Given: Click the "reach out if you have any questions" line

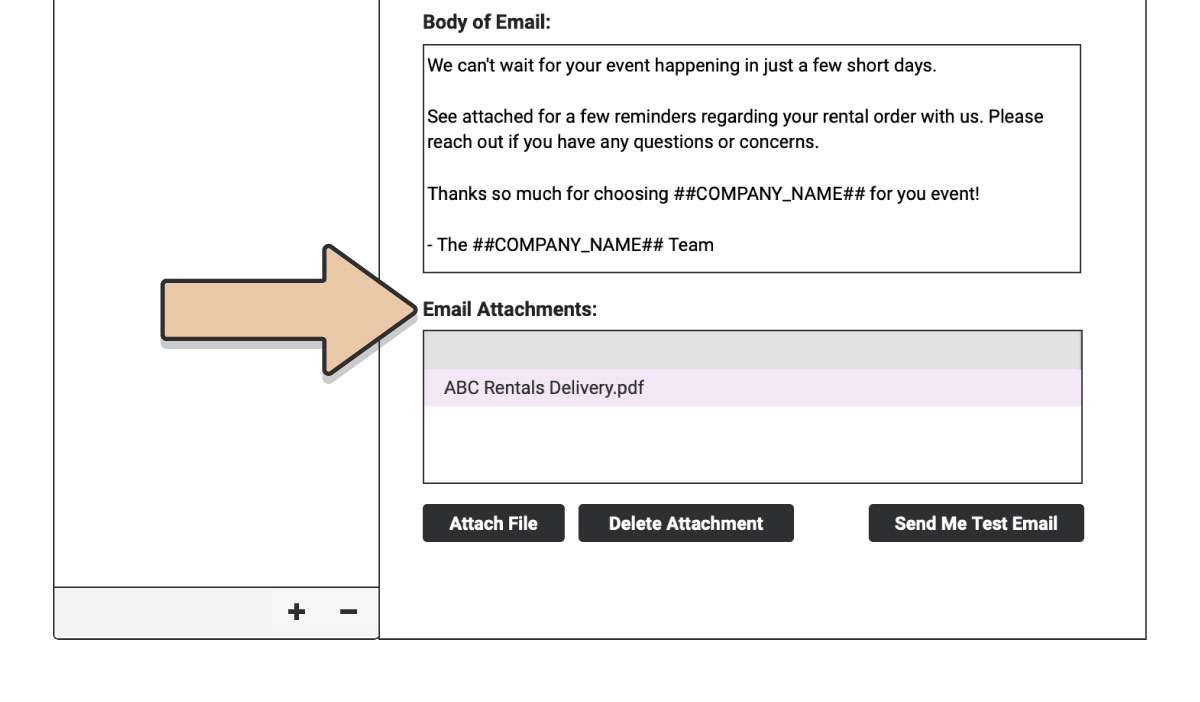Looking at the screenshot, I should (623, 142).
